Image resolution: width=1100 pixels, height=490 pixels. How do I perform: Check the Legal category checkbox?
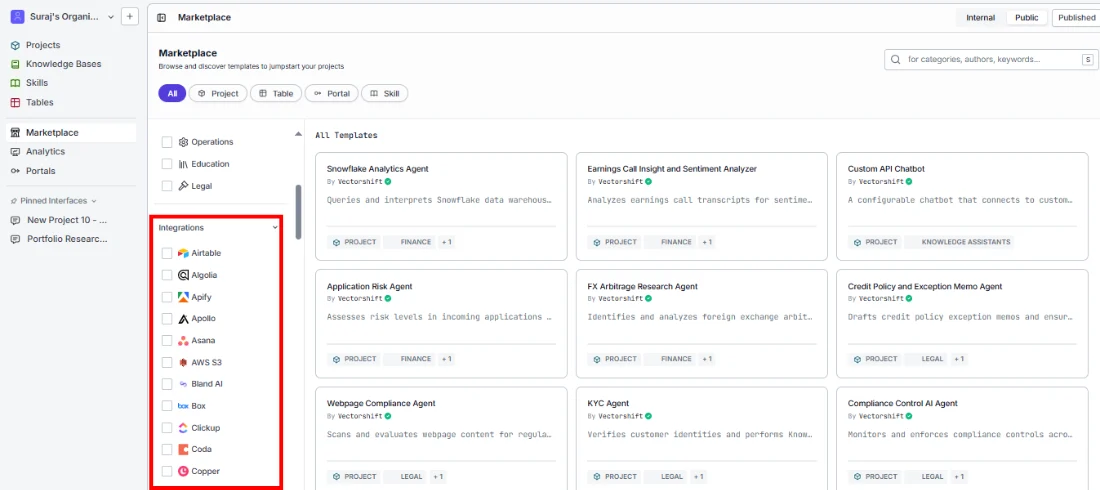pyautogui.click(x=167, y=186)
